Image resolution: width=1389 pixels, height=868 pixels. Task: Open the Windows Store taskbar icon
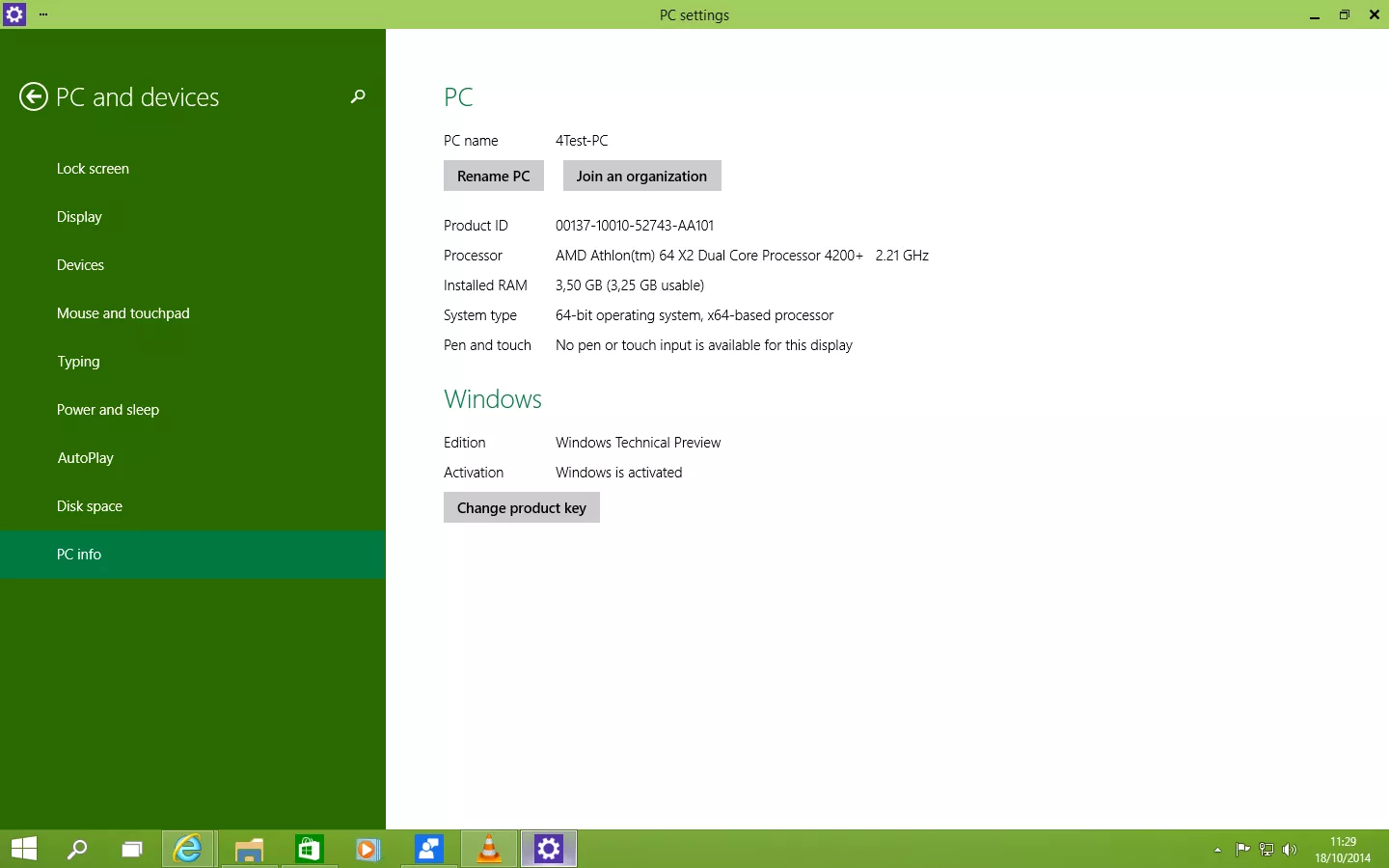point(309,849)
